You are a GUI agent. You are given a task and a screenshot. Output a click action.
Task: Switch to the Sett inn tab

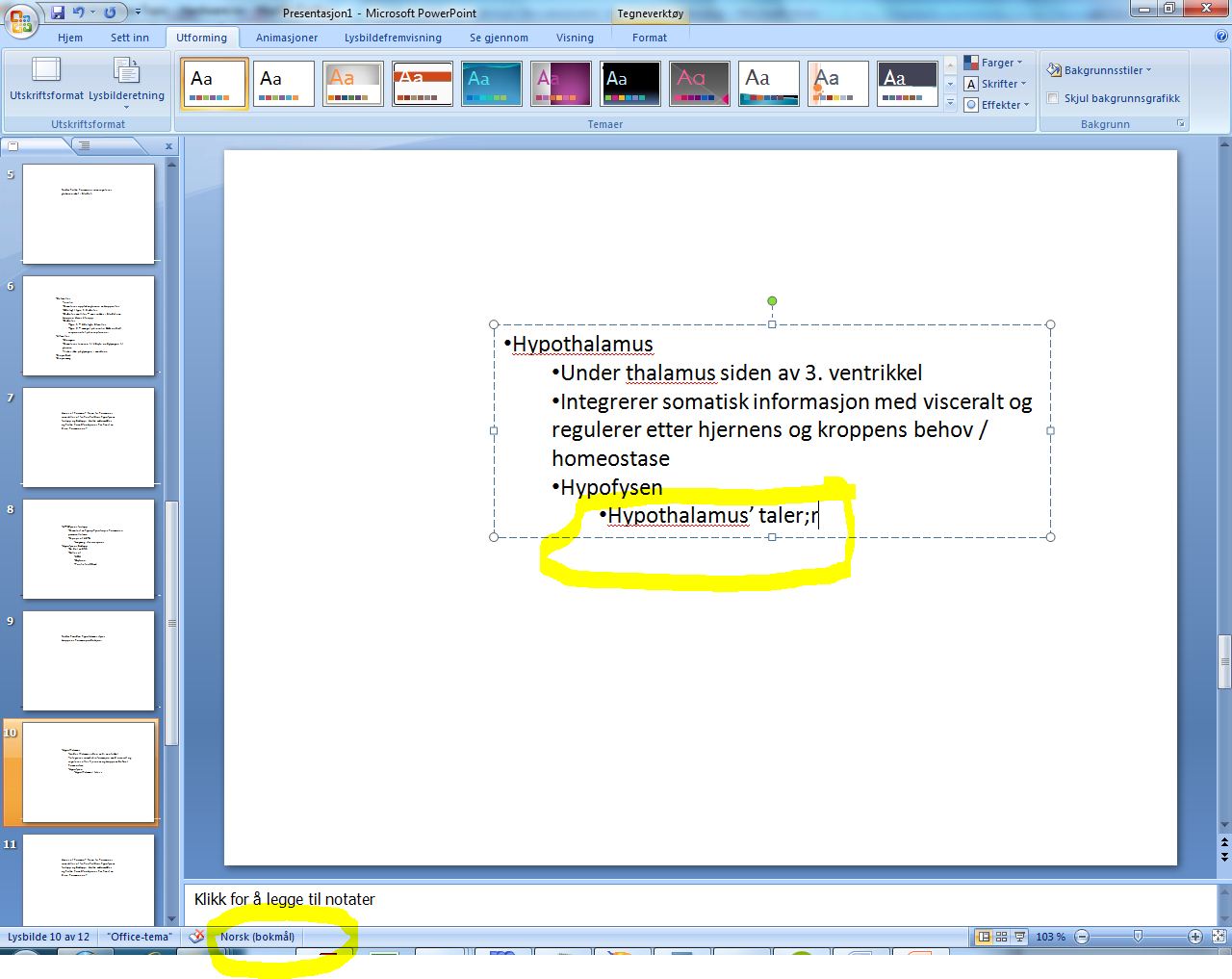tap(130, 38)
